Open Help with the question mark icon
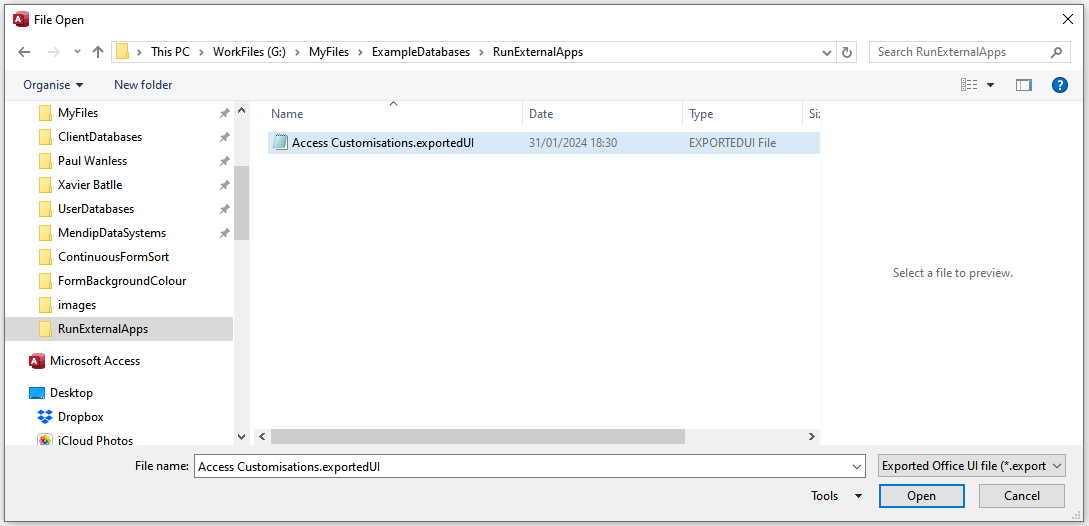Image resolution: width=1089 pixels, height=526 pixels. click(1060, 85)
